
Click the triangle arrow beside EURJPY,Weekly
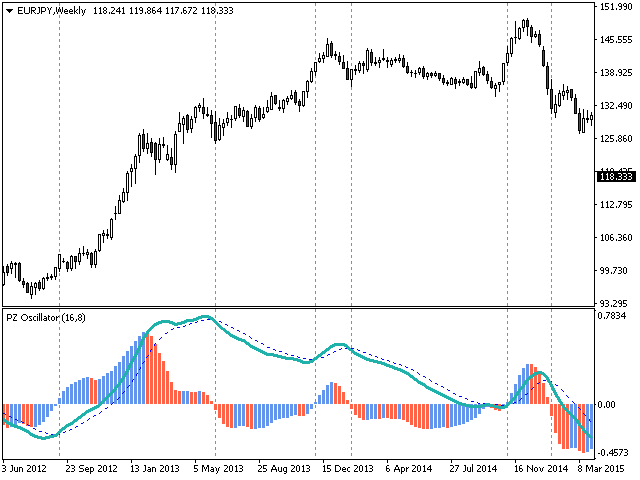tap(9, 10)
